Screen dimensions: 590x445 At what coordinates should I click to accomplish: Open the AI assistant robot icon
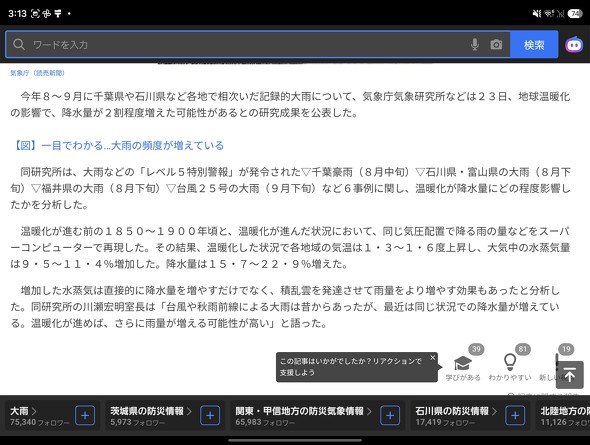click(574, 45)
